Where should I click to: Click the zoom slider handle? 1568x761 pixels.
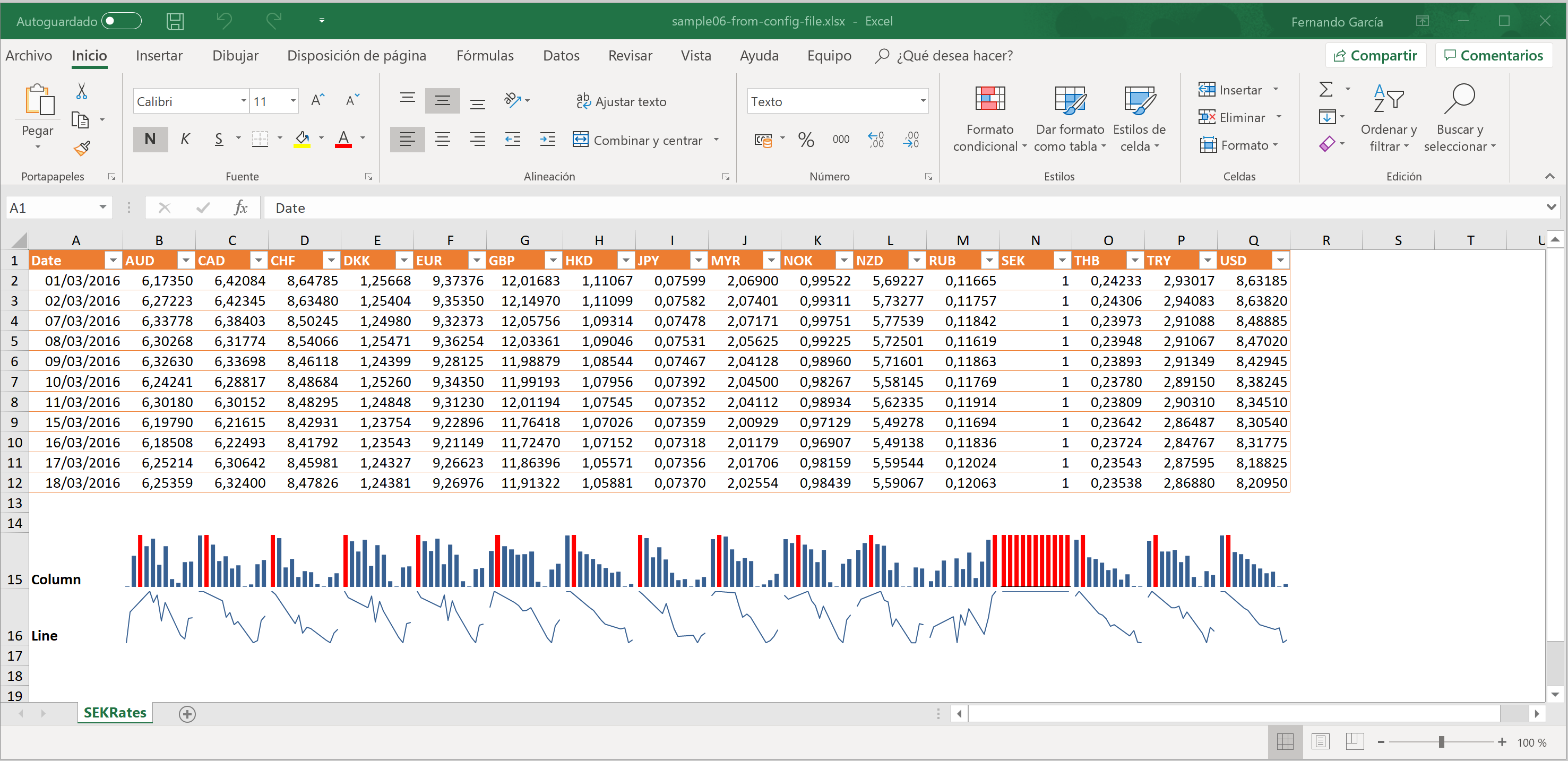[x=1441, y=741]
